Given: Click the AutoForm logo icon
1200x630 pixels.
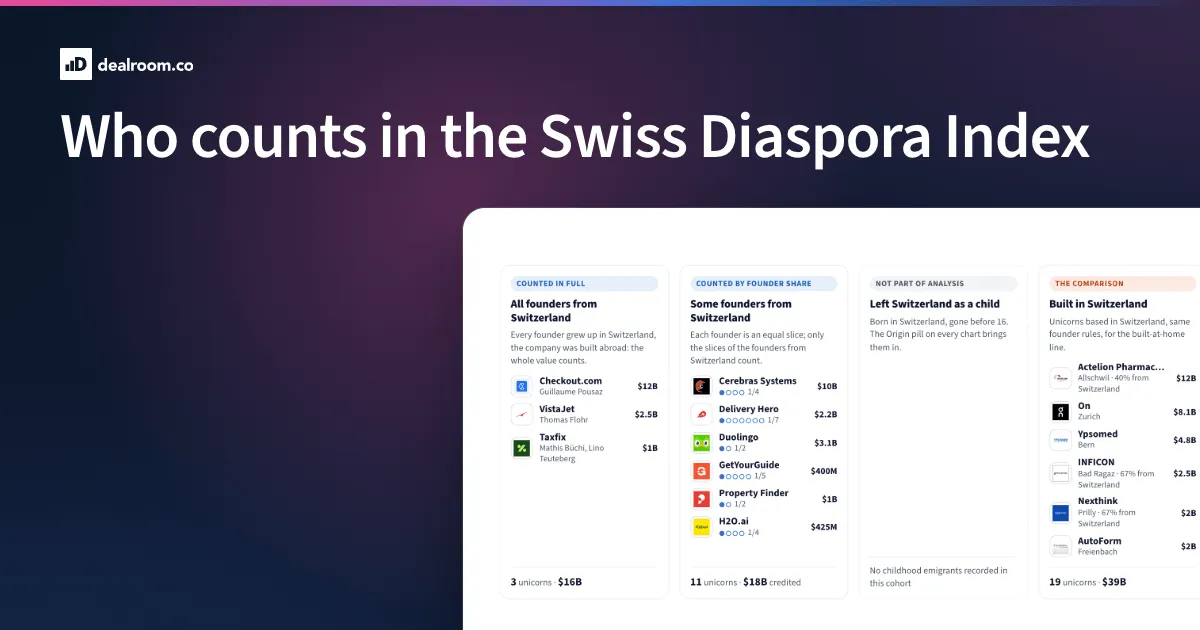Looking at the screenshot, I should click(x=1060, y=546).
